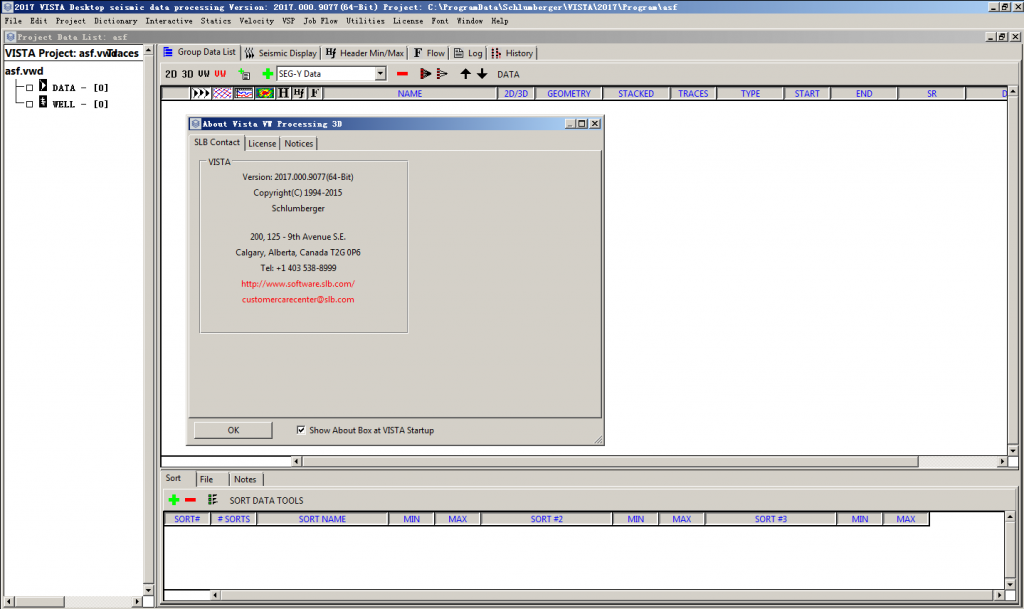The width and height of the screenshot is (1024, 609).
Task: Open the Utilities menu
Action: tap(365, 21)
